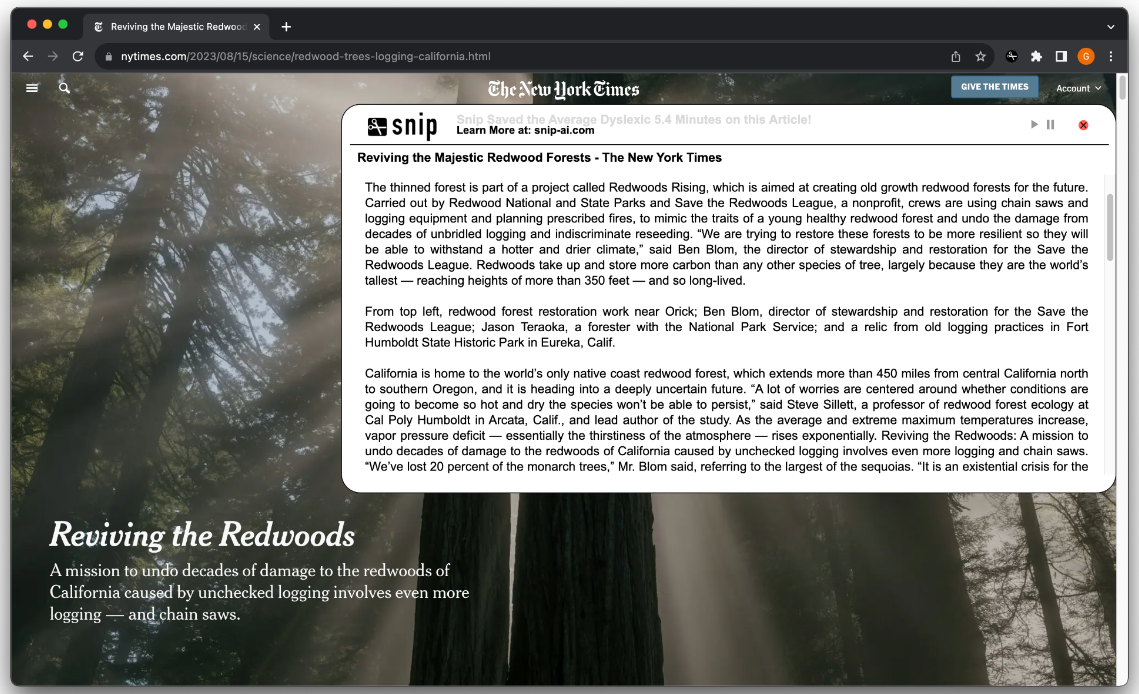Click the snip logo in the popup

click(x=402, y=126)
